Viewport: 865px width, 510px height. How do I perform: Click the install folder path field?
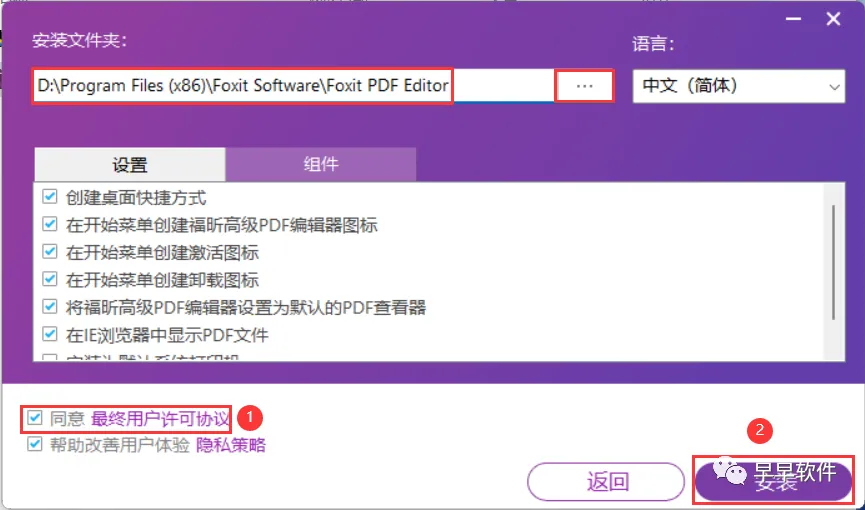tap(292, 86)
